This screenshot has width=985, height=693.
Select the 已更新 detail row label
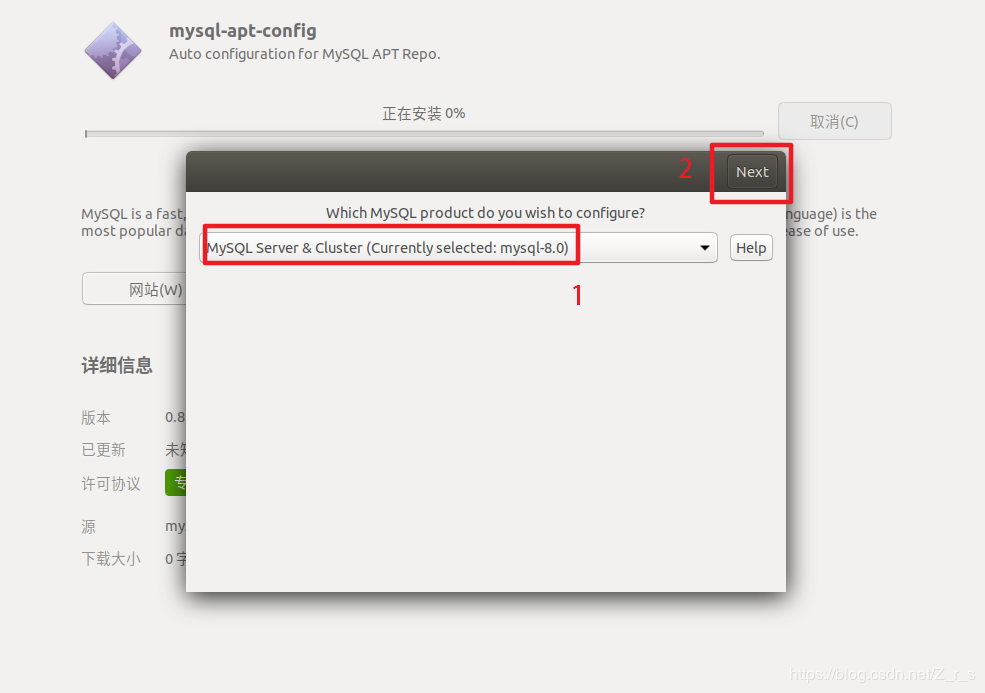(x=103, y=450)
